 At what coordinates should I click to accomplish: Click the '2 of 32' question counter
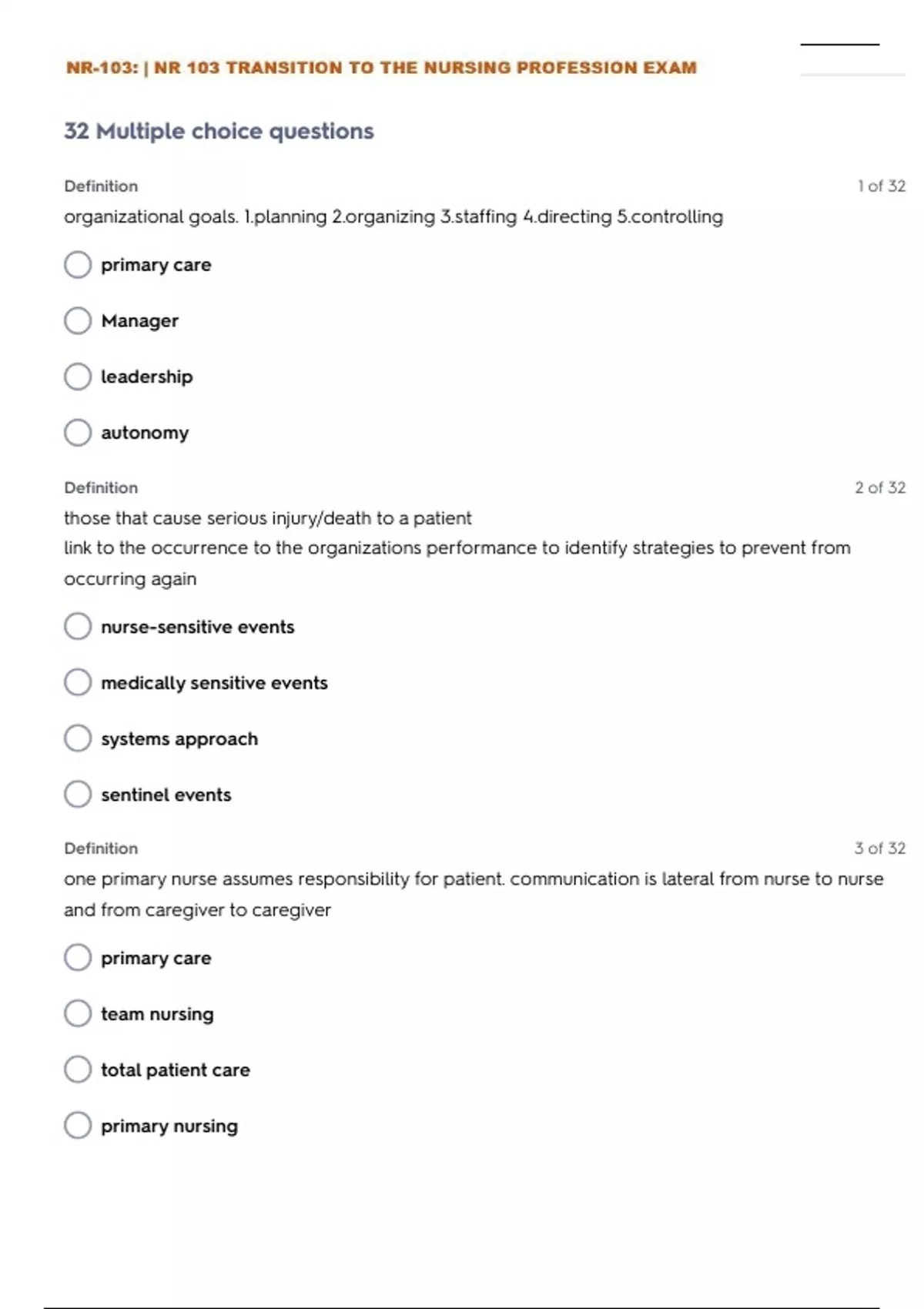[x=879, y=487]
